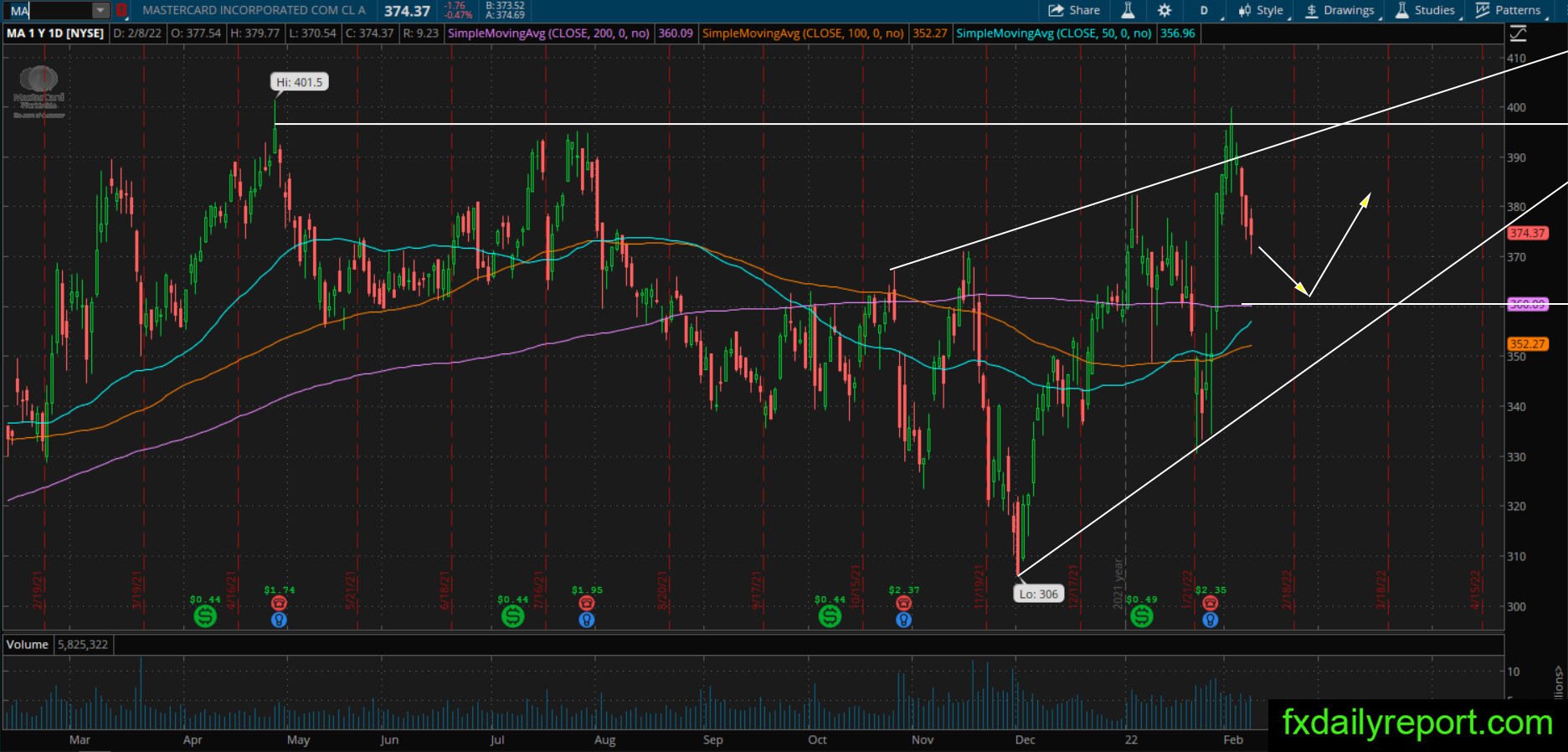The image size is (1568, 752).
Task: Click the $0.49 green dividend icon
Action: coord(1141,616)
